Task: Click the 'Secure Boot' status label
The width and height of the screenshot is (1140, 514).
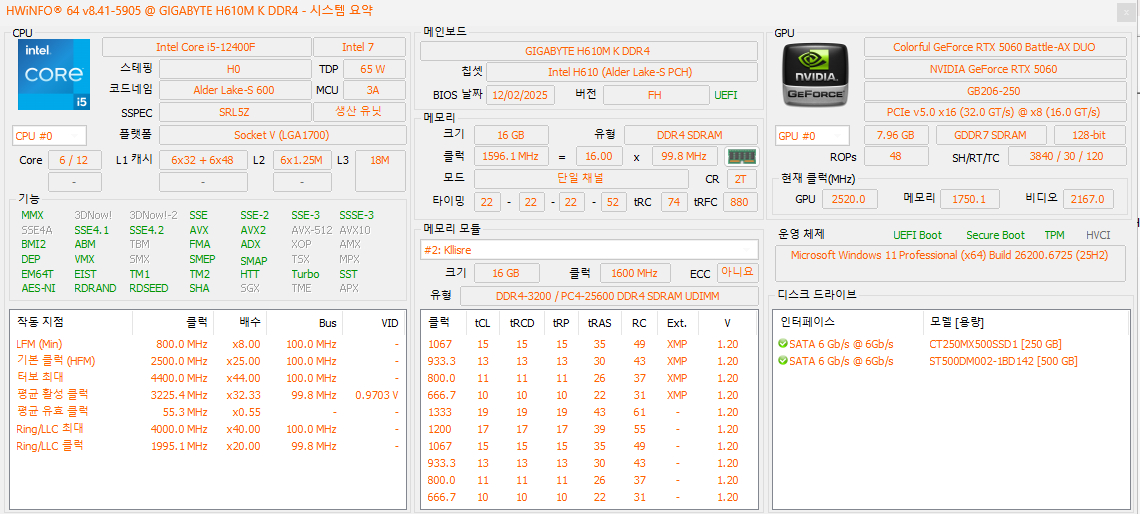Action: (x=995, y=235)
